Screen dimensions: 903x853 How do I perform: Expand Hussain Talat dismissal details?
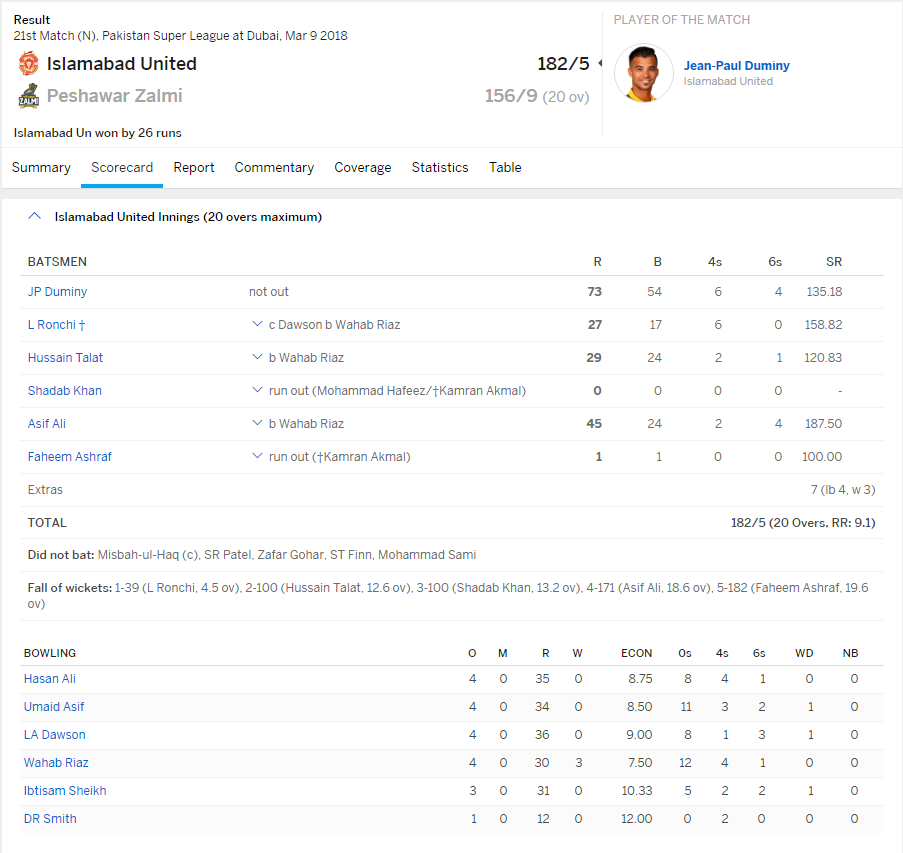pyautogui.click(x=257, y=358)
